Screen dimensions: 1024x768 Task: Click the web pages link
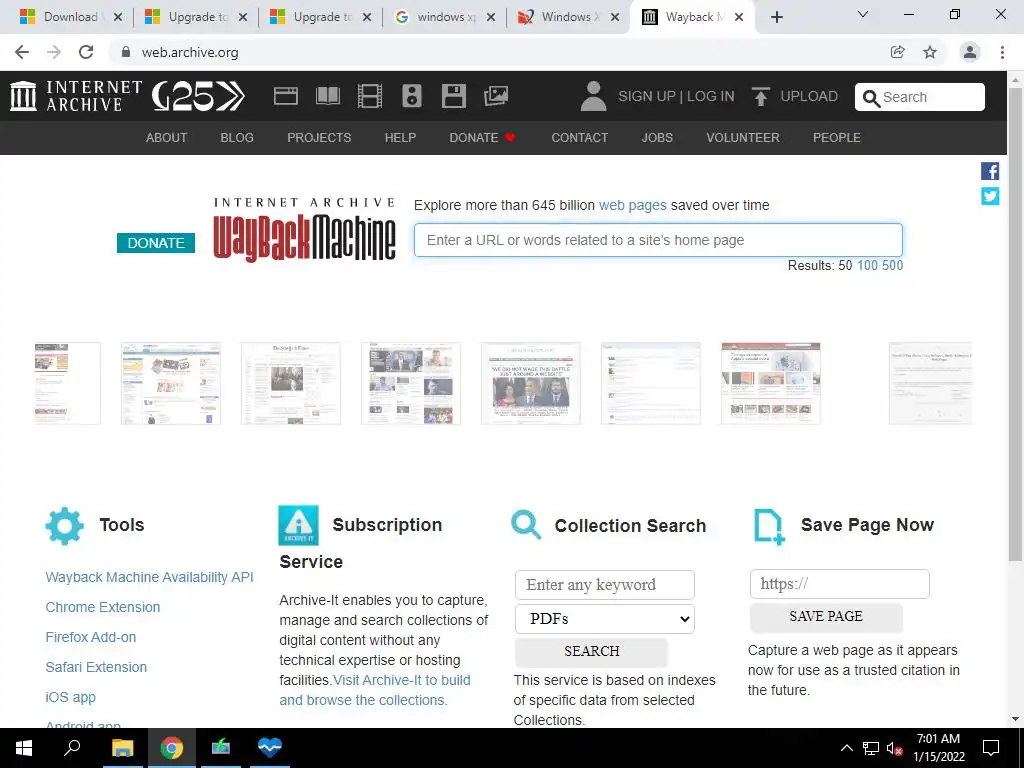(x=632, y=205)
